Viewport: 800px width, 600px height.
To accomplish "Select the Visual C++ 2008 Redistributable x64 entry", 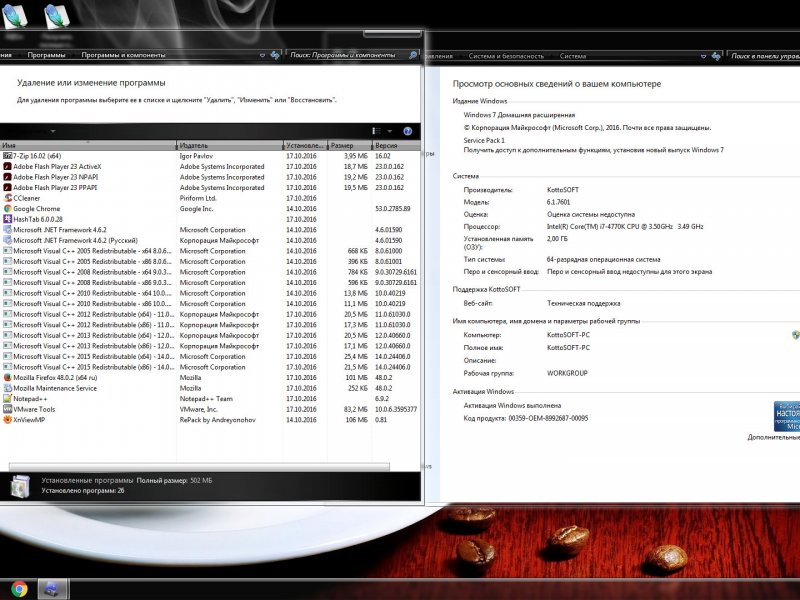I will click(92, 272).
